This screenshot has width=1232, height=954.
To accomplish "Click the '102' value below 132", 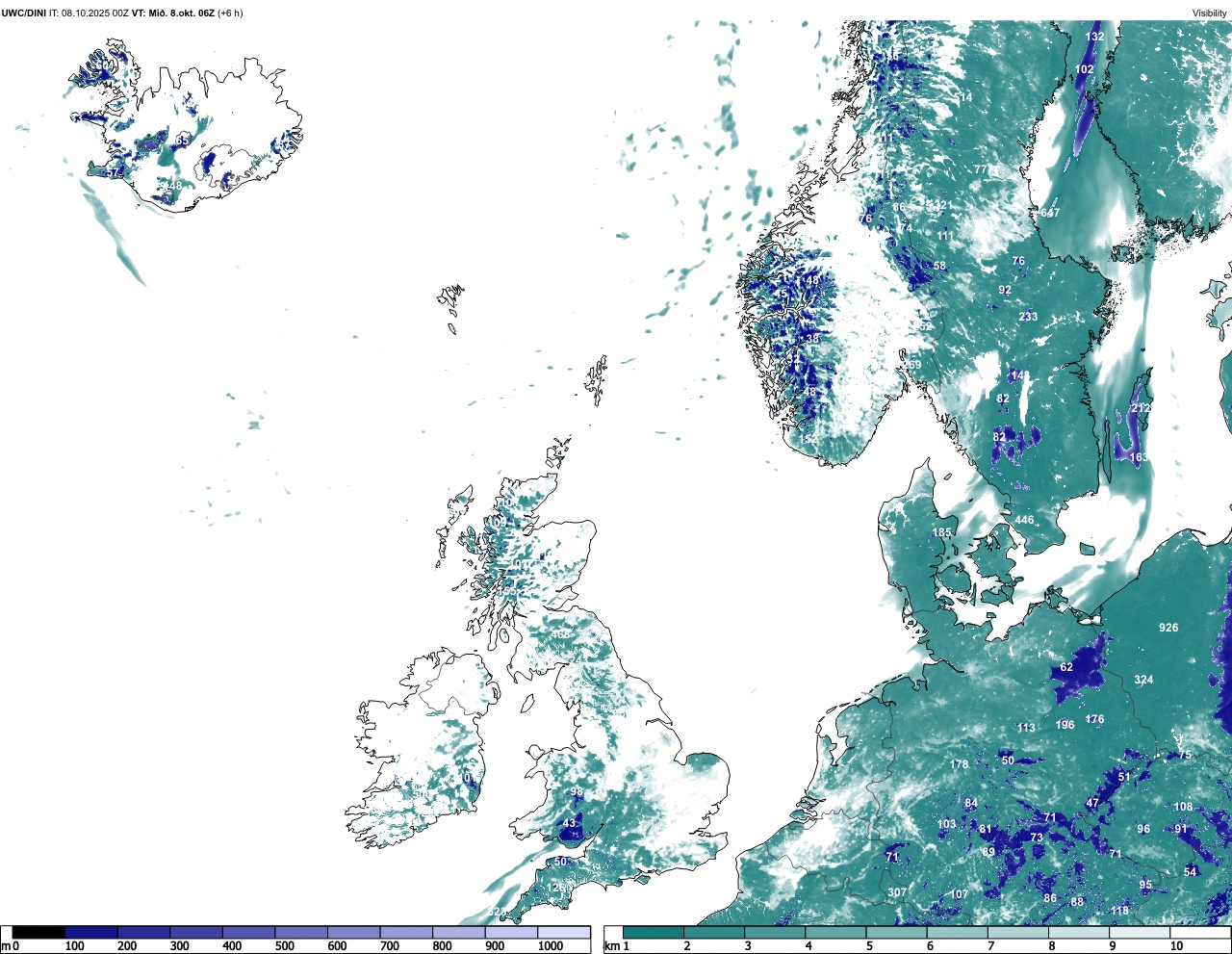I will (x=1085, y=69).
